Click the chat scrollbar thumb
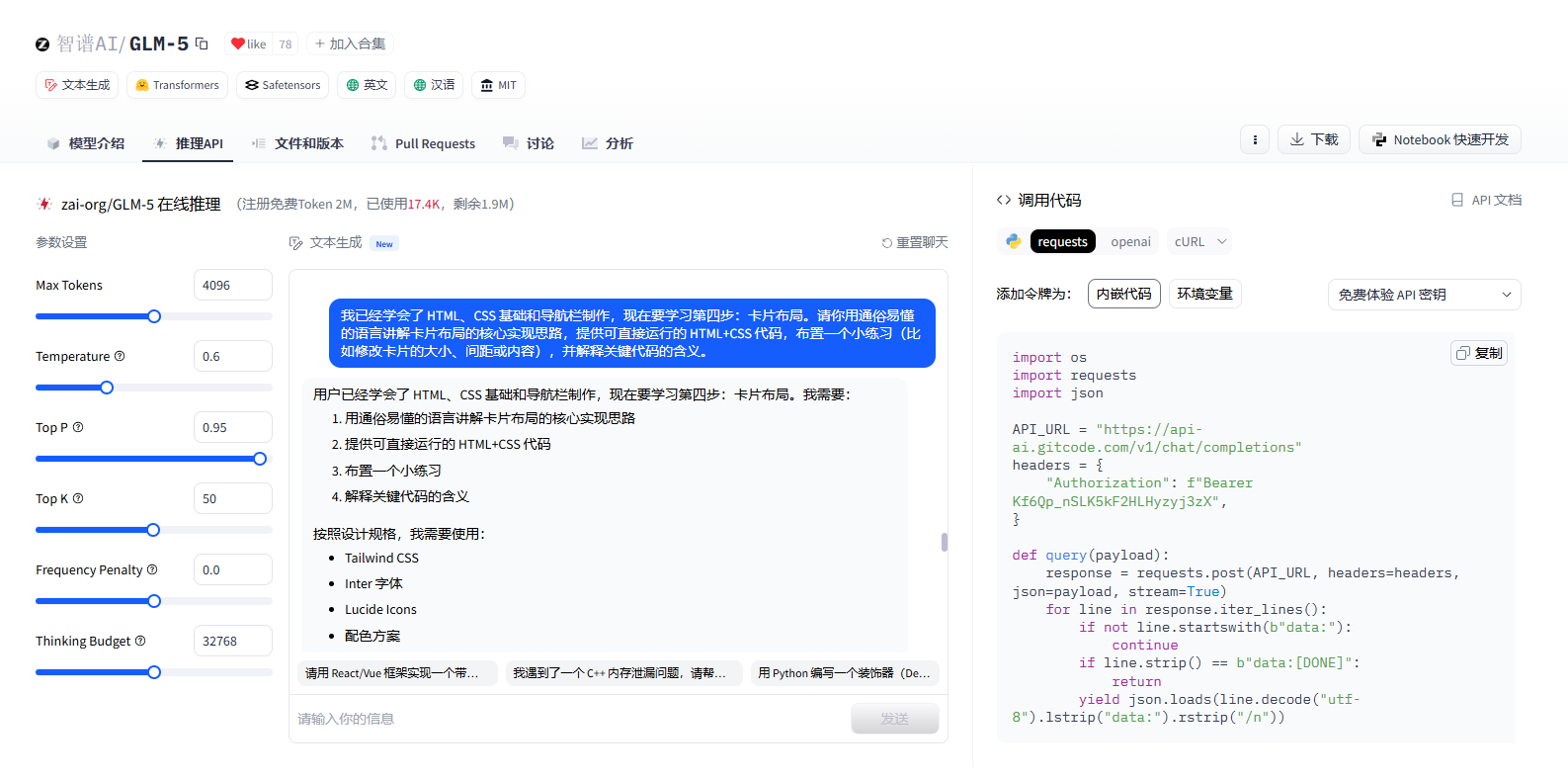This screenshot has width=1568, height=781. [x=945, y=542]
